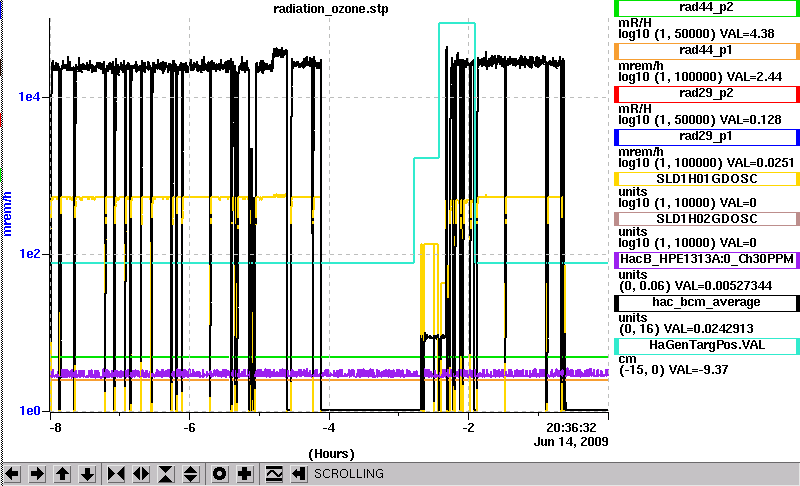This screenshot has width=800, height=486.
Task: Click the Jun 14, 2009 date label
Action: 571,442
